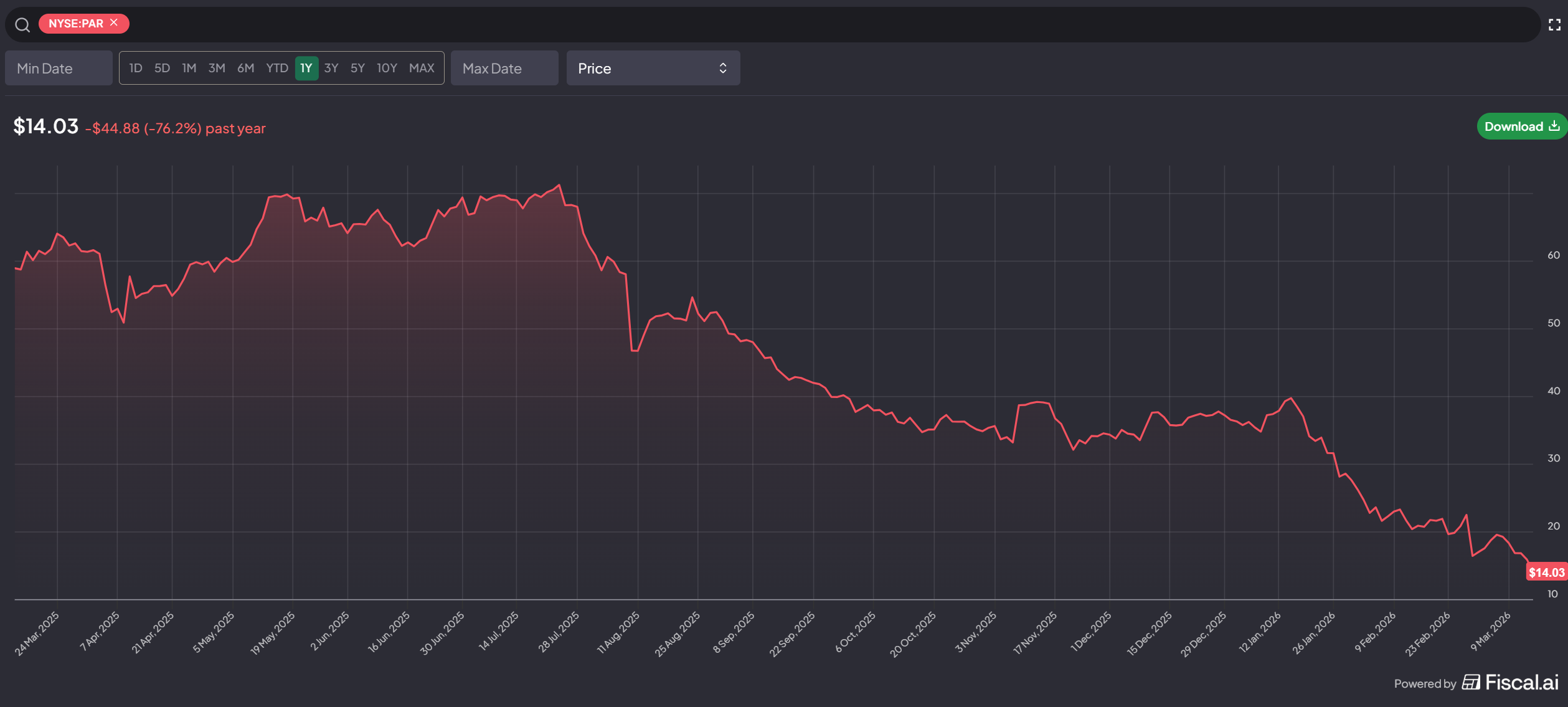Click the Max Date input field
Viewport: 1568px width, 707px height.
coord(504,68)
